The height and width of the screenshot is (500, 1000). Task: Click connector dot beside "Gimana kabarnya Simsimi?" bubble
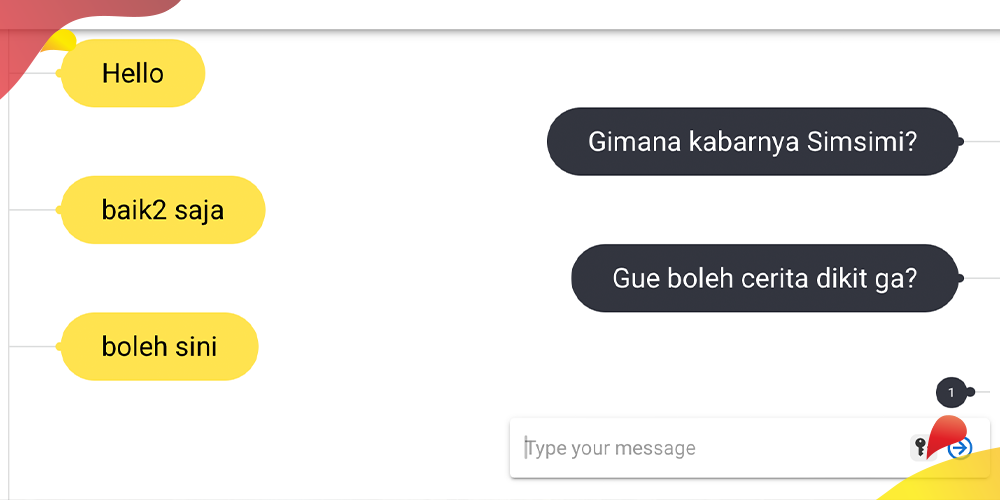(960, 142)
